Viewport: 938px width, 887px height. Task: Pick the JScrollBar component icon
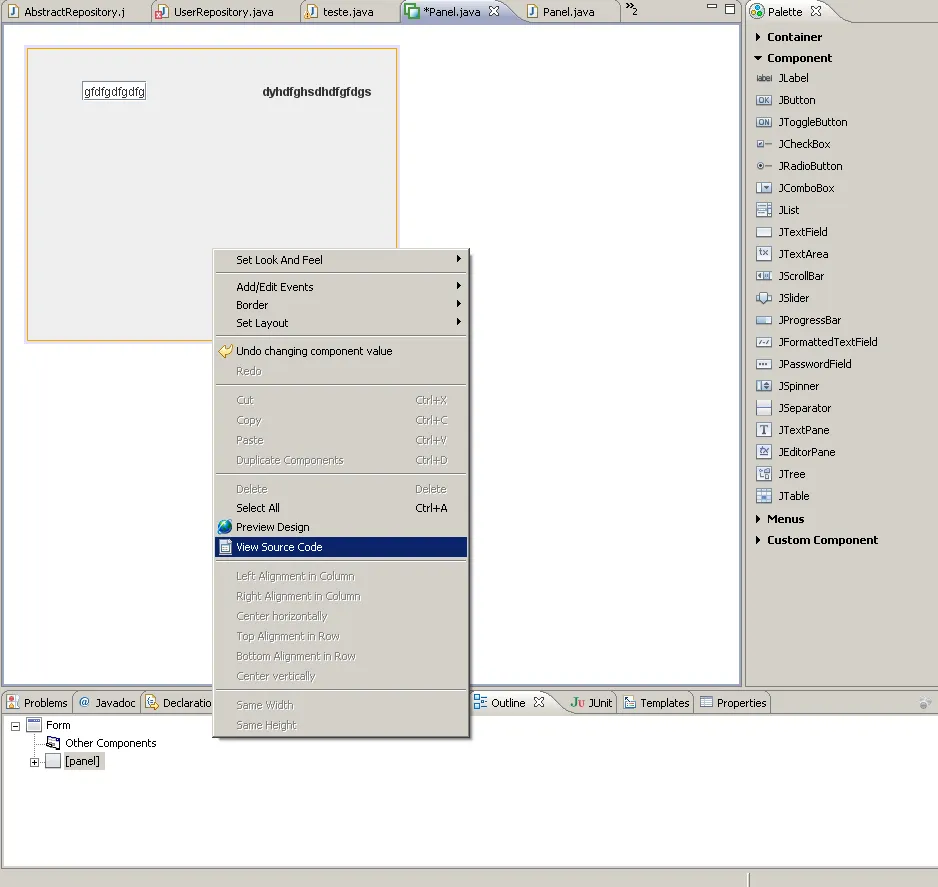click(x=764, y=276)
